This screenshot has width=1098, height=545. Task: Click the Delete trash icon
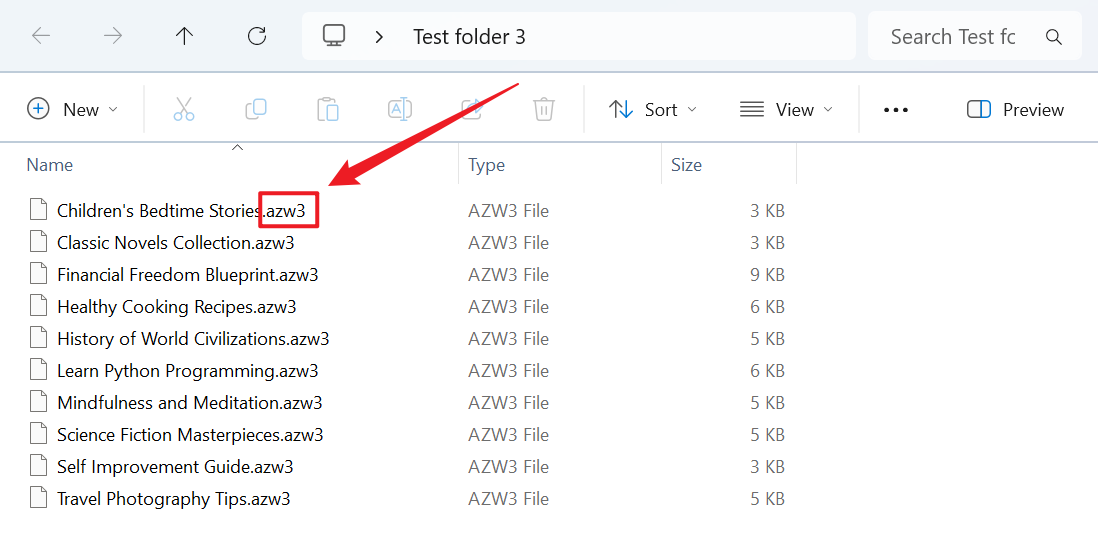544,110
